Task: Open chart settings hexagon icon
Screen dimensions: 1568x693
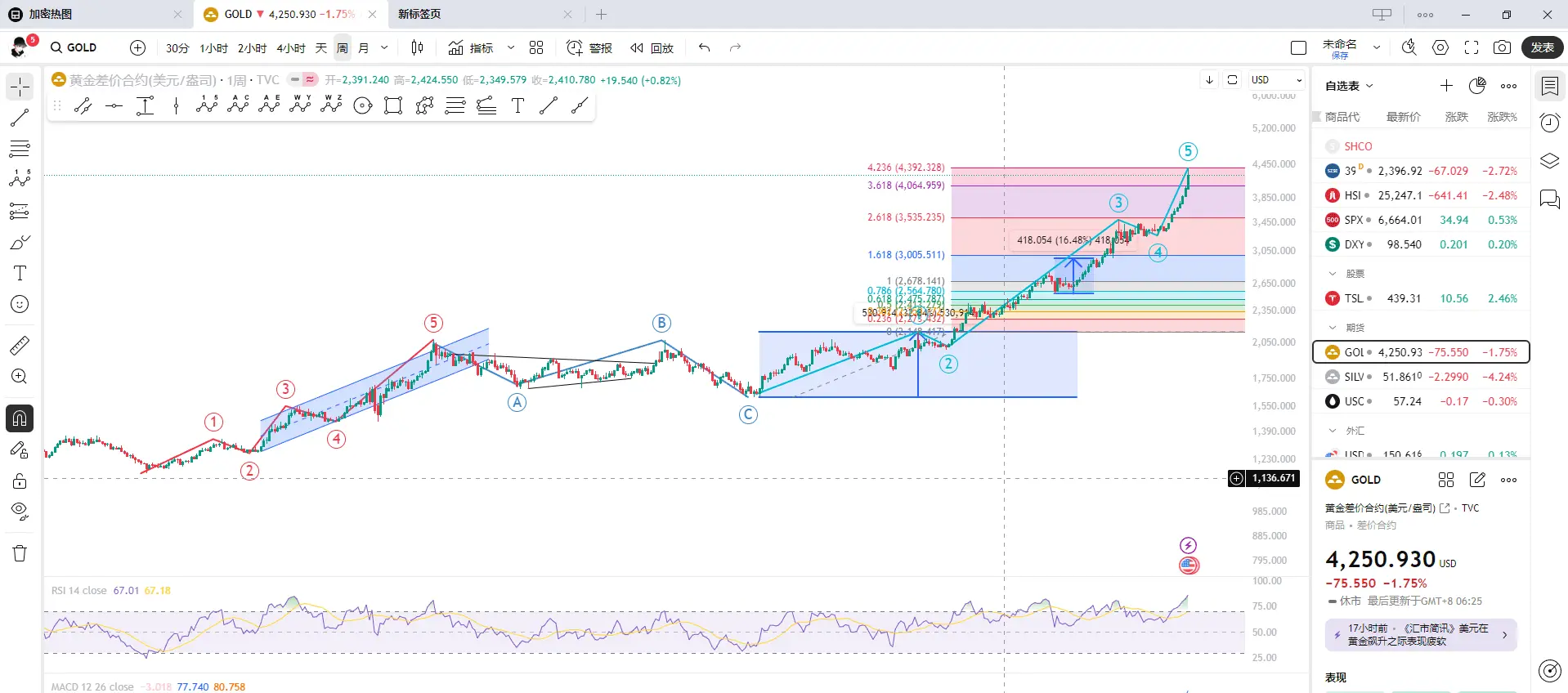Action: (1440, 47)
